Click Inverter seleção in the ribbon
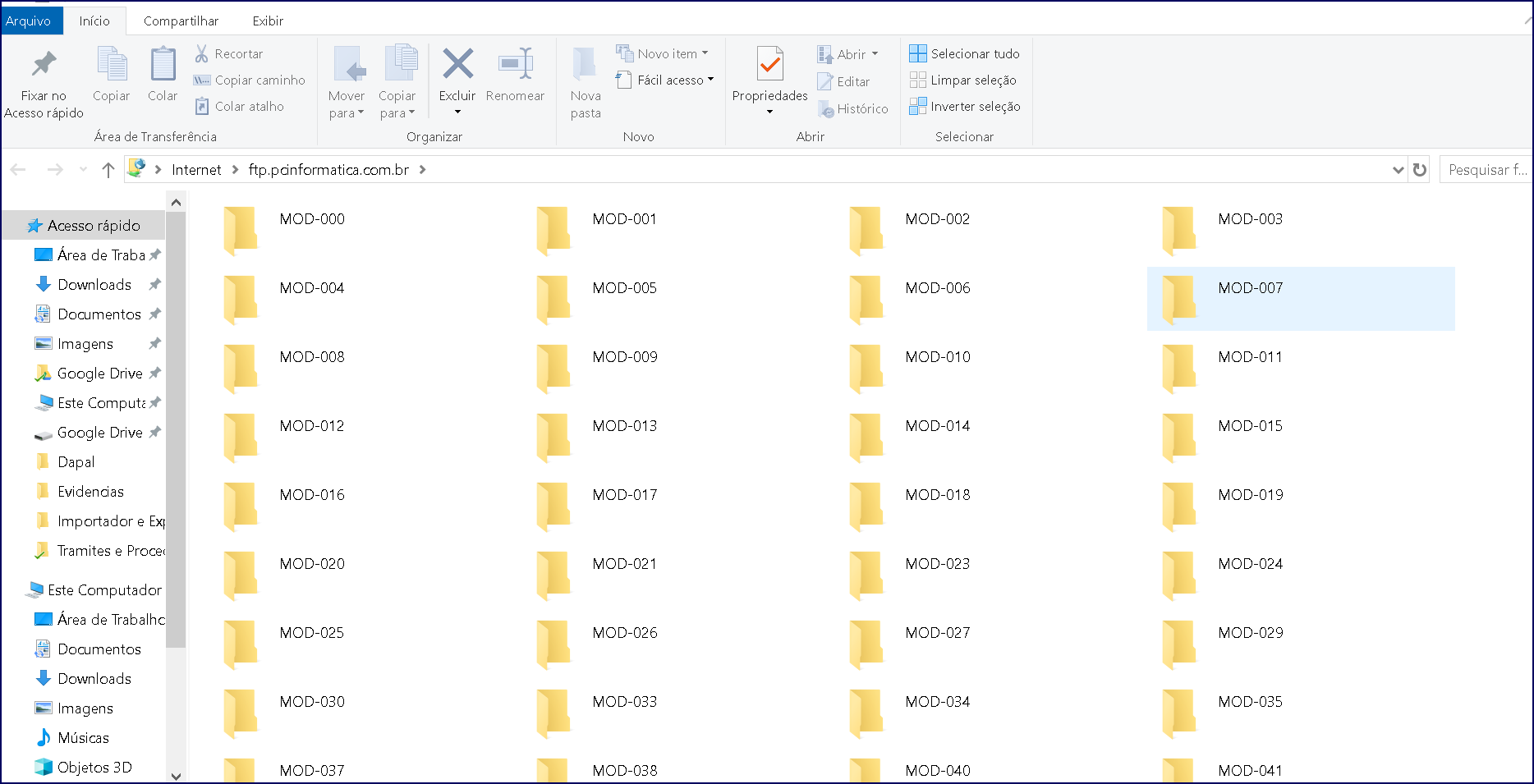 [x=965, y=107]
